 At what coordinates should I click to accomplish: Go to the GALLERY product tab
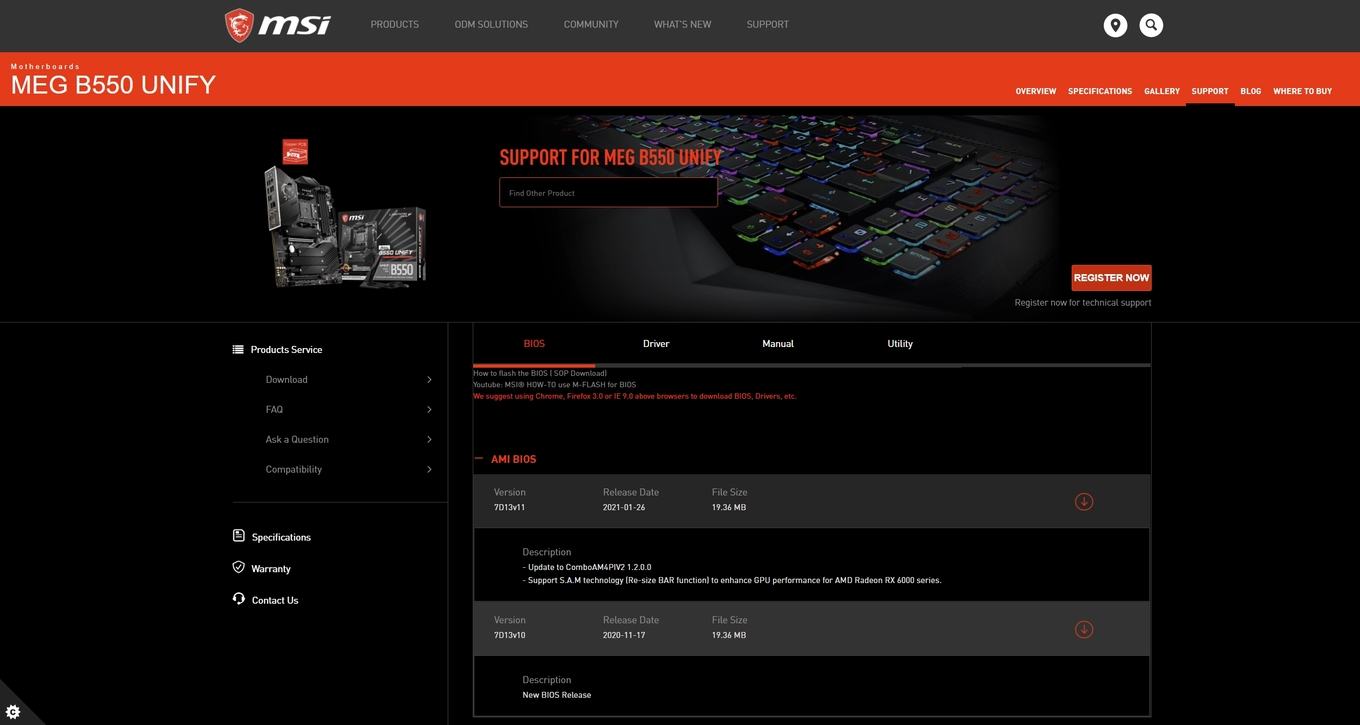[1162, 91]
